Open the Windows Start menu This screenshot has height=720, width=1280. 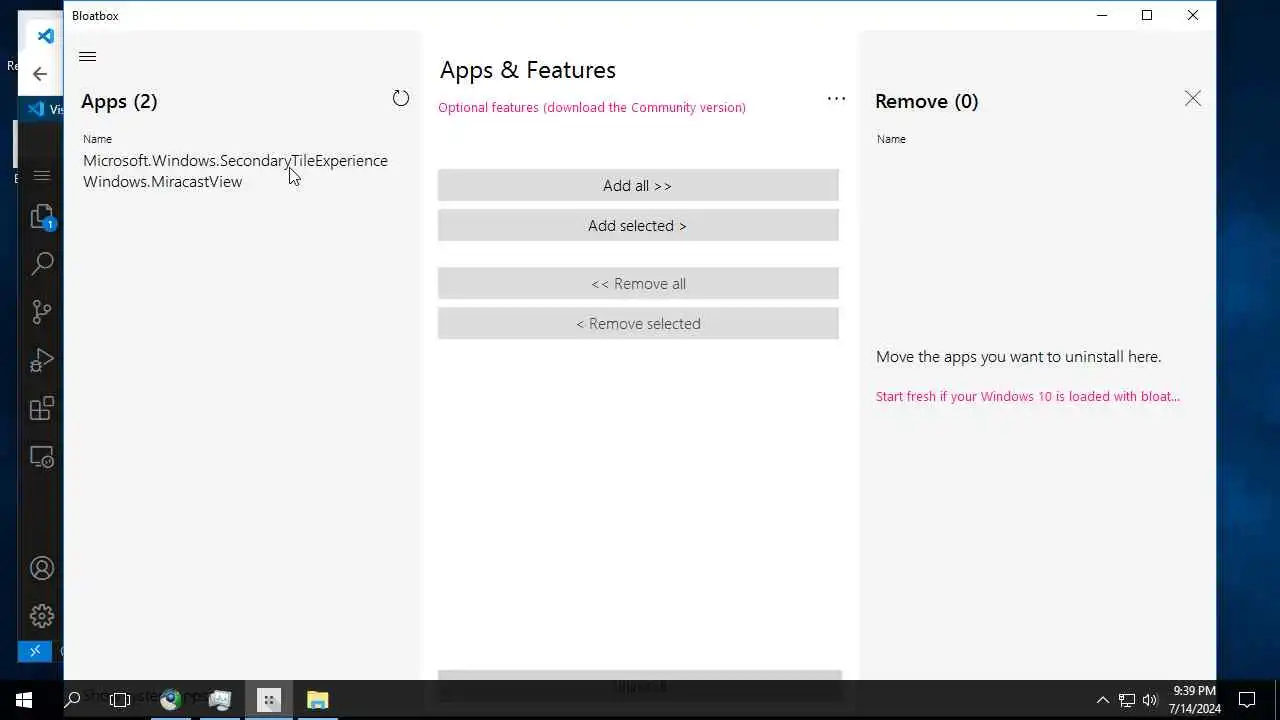click(24, 700)
